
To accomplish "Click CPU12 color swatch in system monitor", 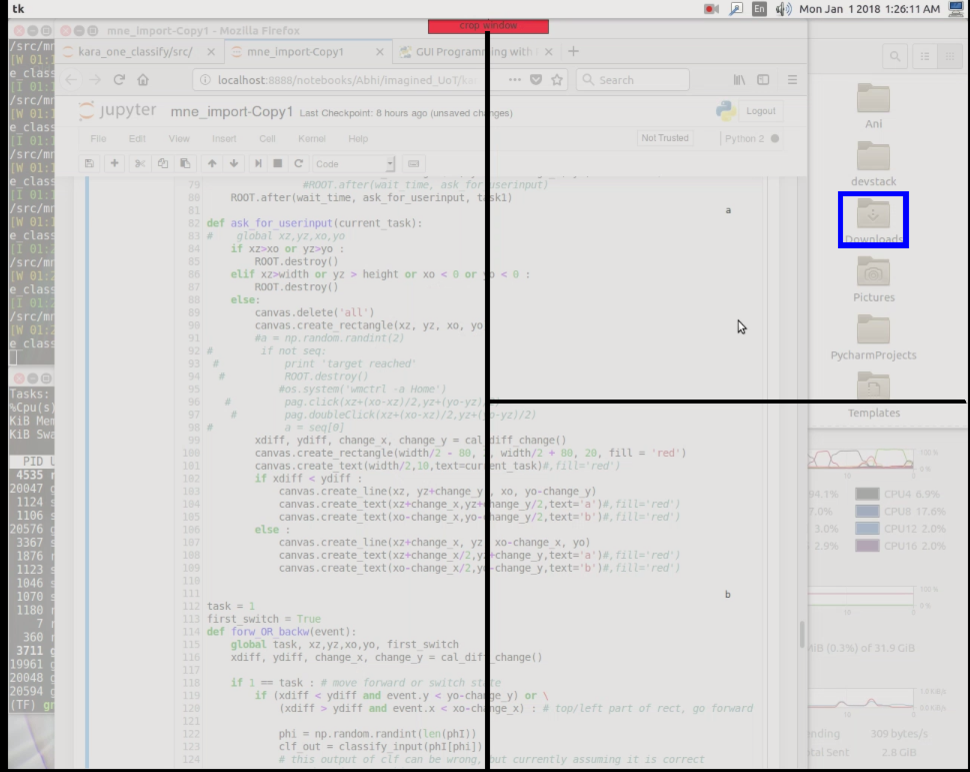I will (x=867, y=528).
